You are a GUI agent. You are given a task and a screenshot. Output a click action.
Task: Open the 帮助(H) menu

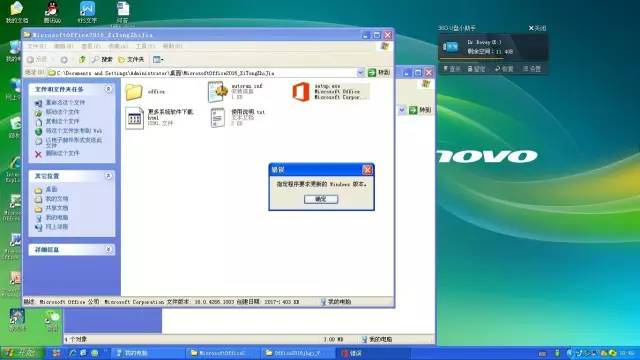[x=173, y=46]
